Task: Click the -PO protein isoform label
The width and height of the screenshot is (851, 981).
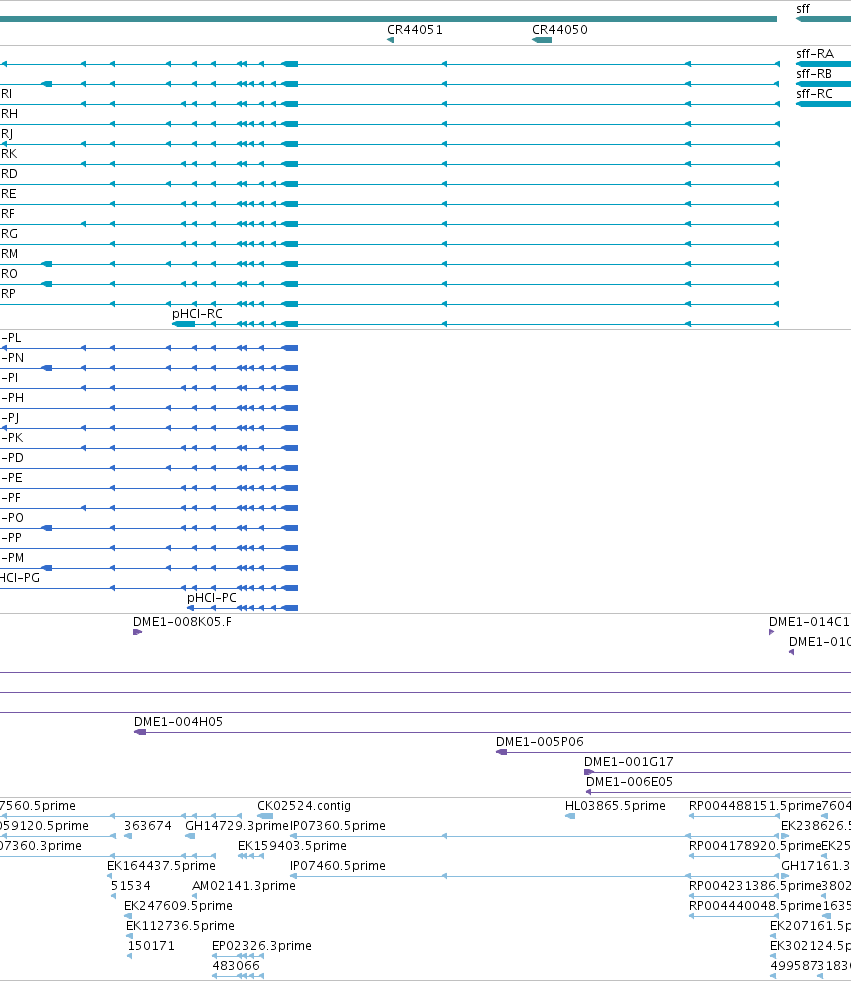Action: [12, 518]
